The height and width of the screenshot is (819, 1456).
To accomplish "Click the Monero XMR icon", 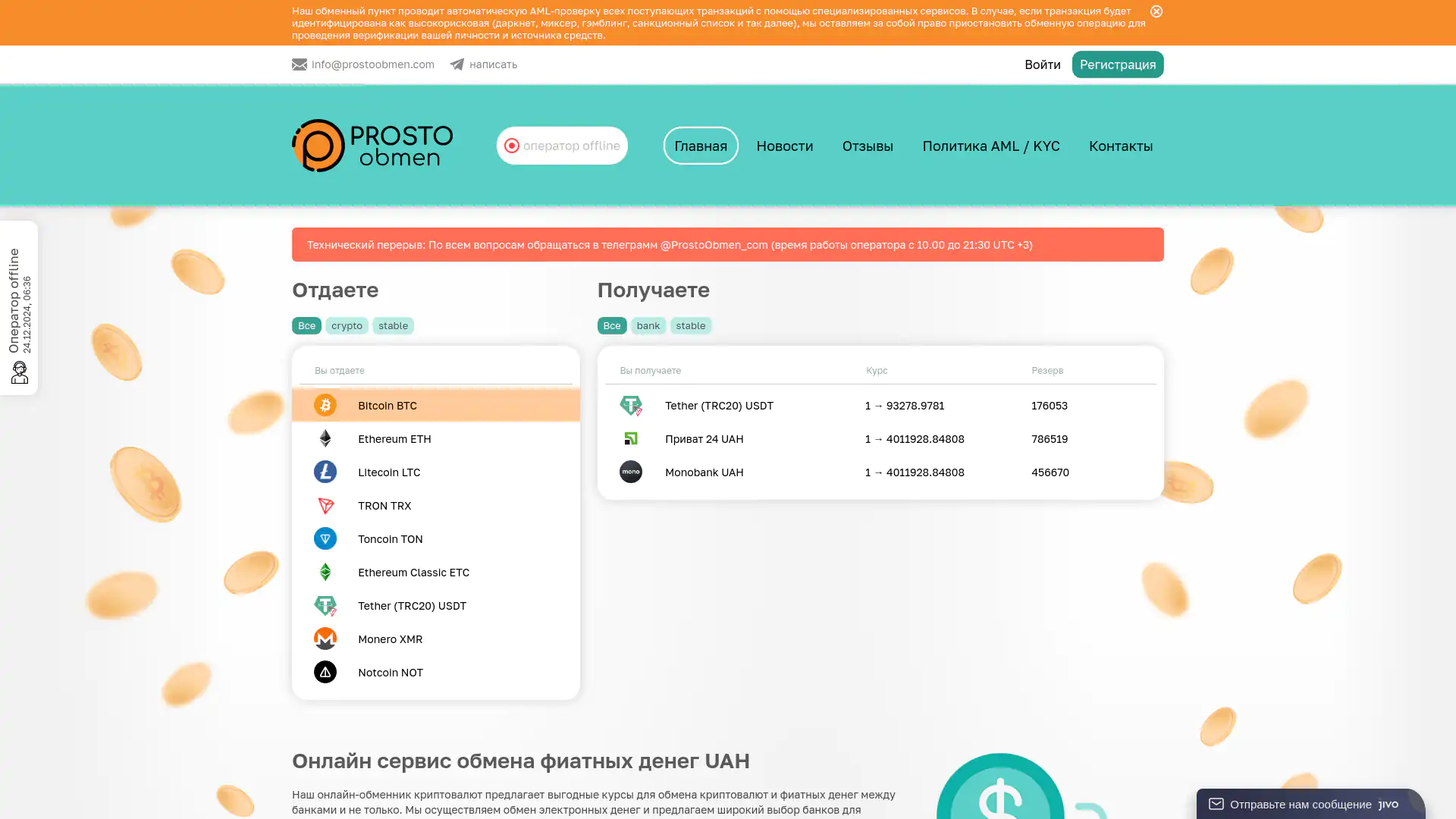I will coord(325,639).
